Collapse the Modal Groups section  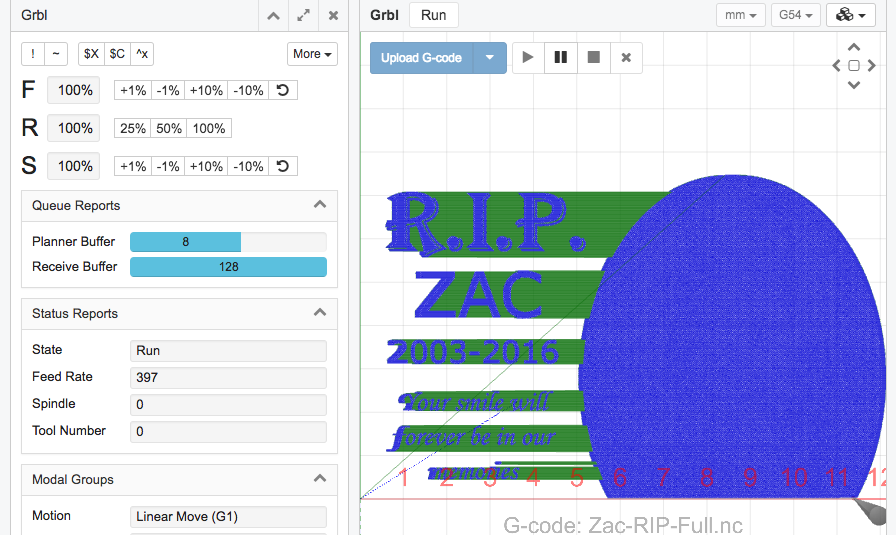[x=320, y=479]
